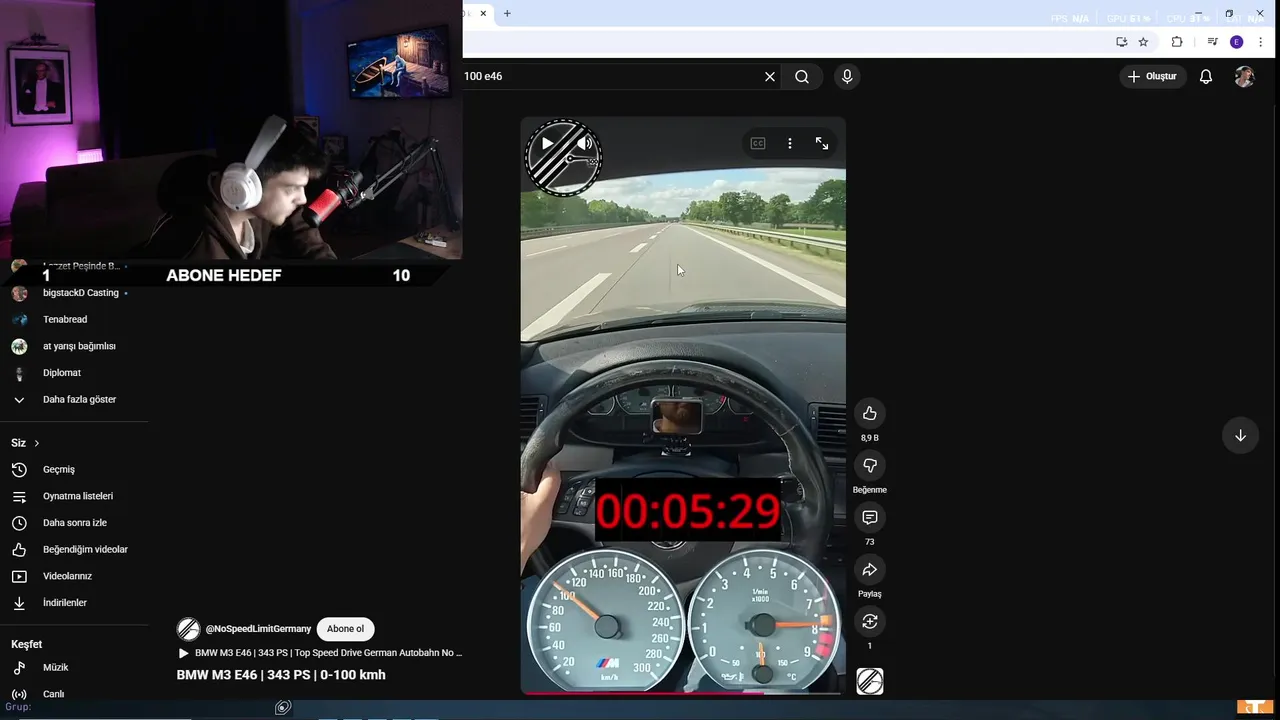The width and height of the screenshot is (1280, 720).
Task: Open the remix icon on the Short
Action: click(x=870, y=621)
